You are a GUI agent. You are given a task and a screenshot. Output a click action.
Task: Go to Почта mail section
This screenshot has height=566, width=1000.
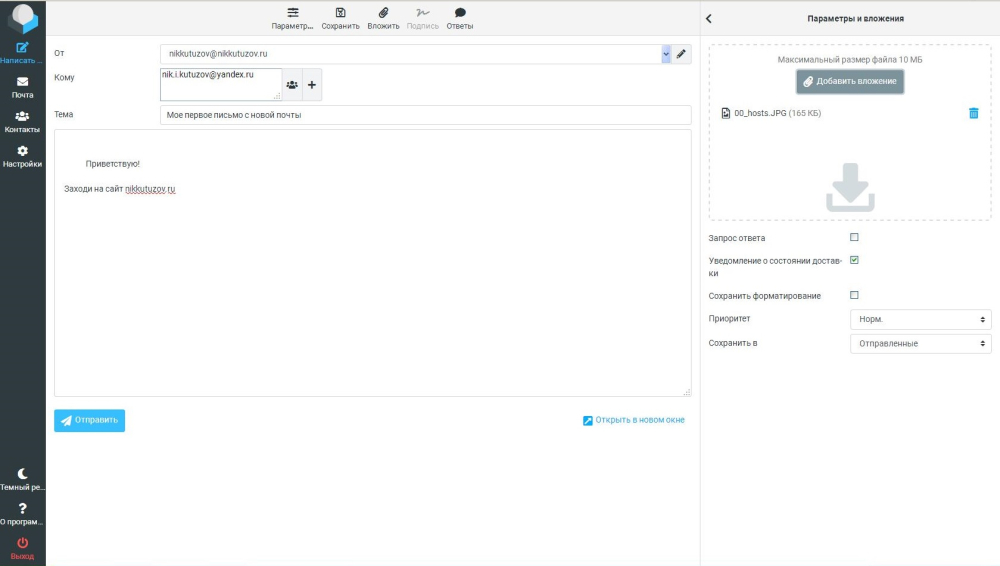22,87
